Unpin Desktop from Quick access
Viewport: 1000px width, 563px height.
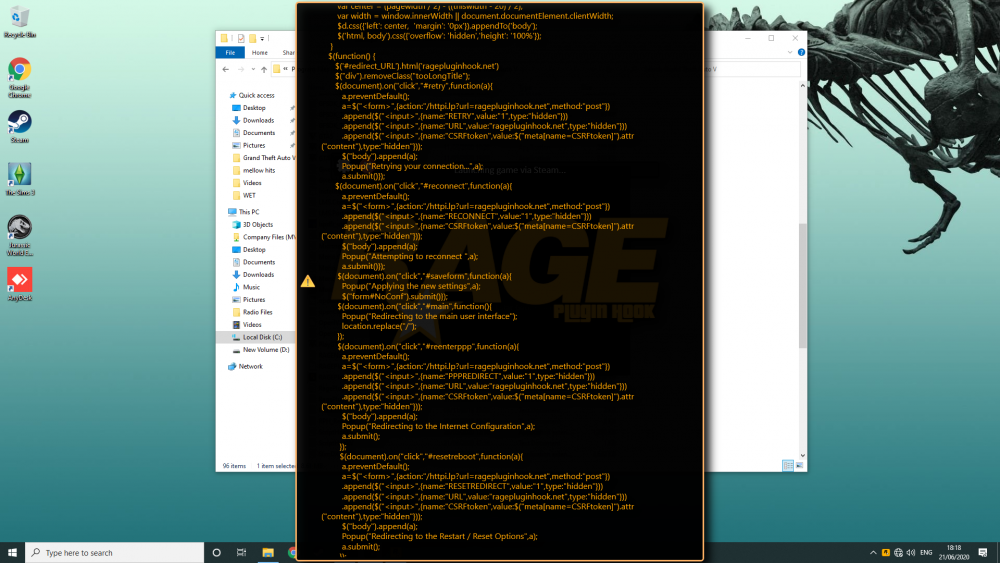[292, 108]
